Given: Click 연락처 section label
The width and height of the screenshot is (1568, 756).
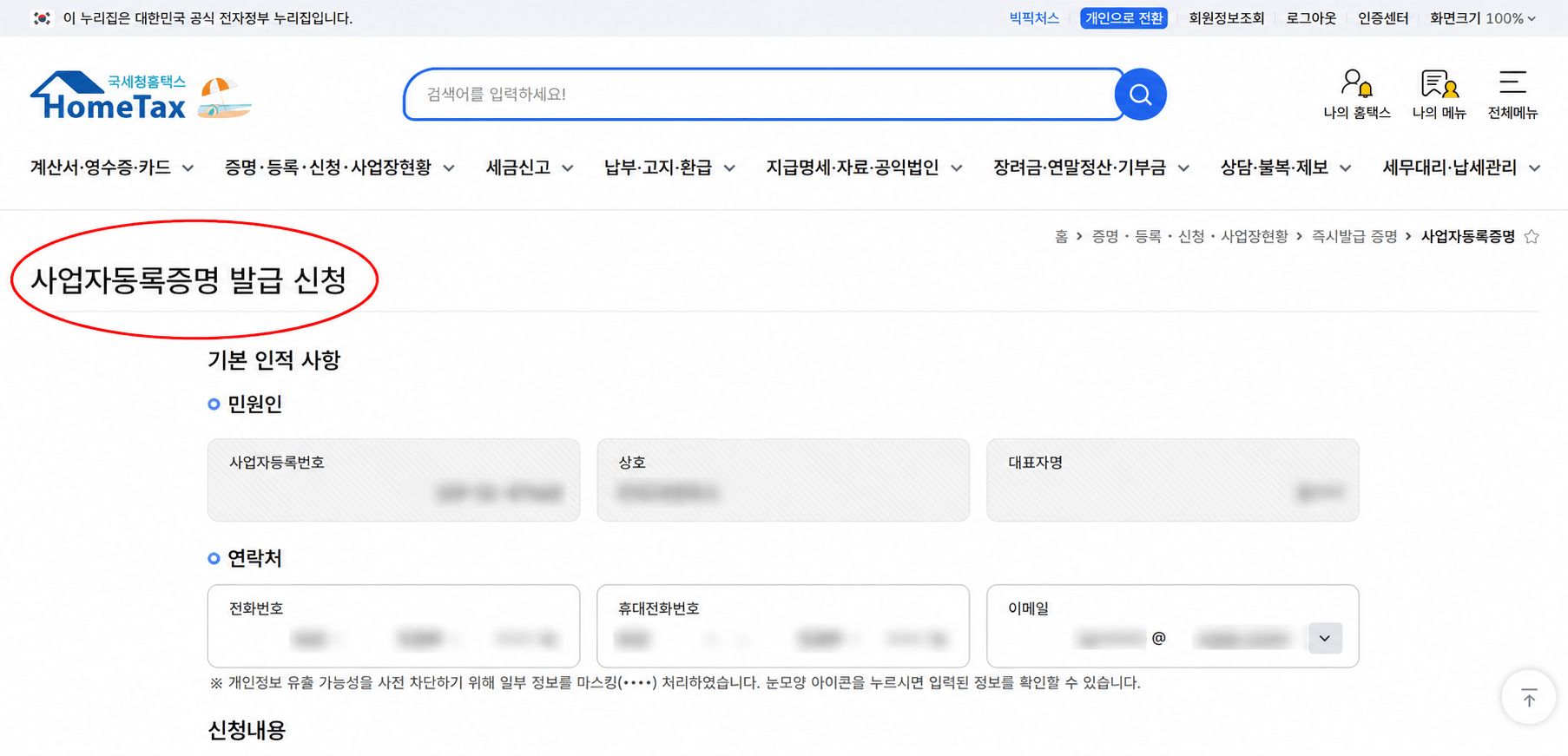Looking at the screenshot, I should pos(254,559).
